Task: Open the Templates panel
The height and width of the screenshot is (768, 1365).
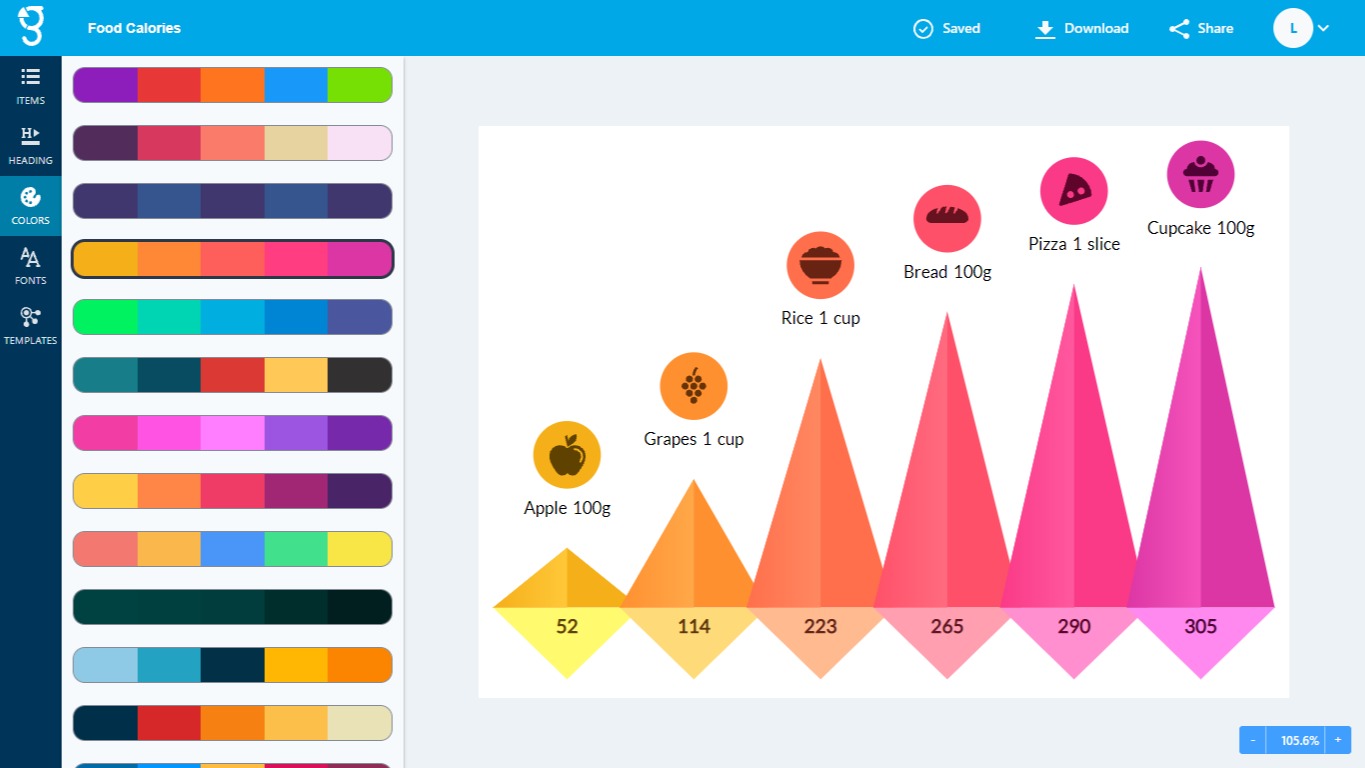Action: click(x=30, y=326)
